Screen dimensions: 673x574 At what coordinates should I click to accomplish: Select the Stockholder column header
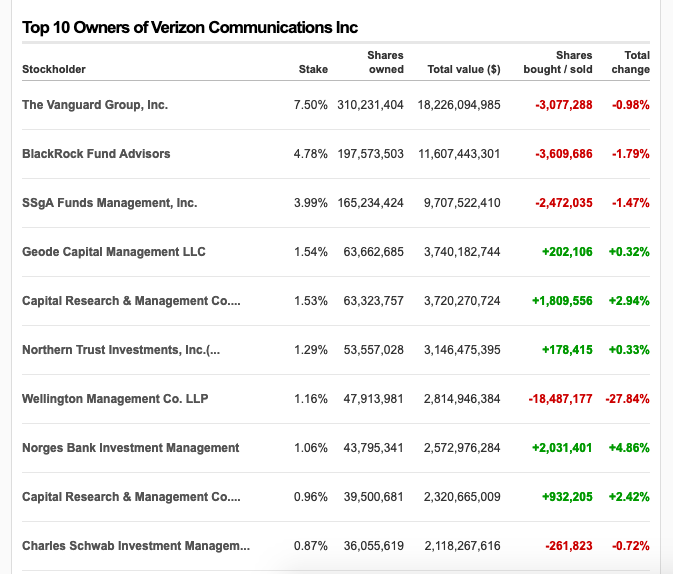54,69
